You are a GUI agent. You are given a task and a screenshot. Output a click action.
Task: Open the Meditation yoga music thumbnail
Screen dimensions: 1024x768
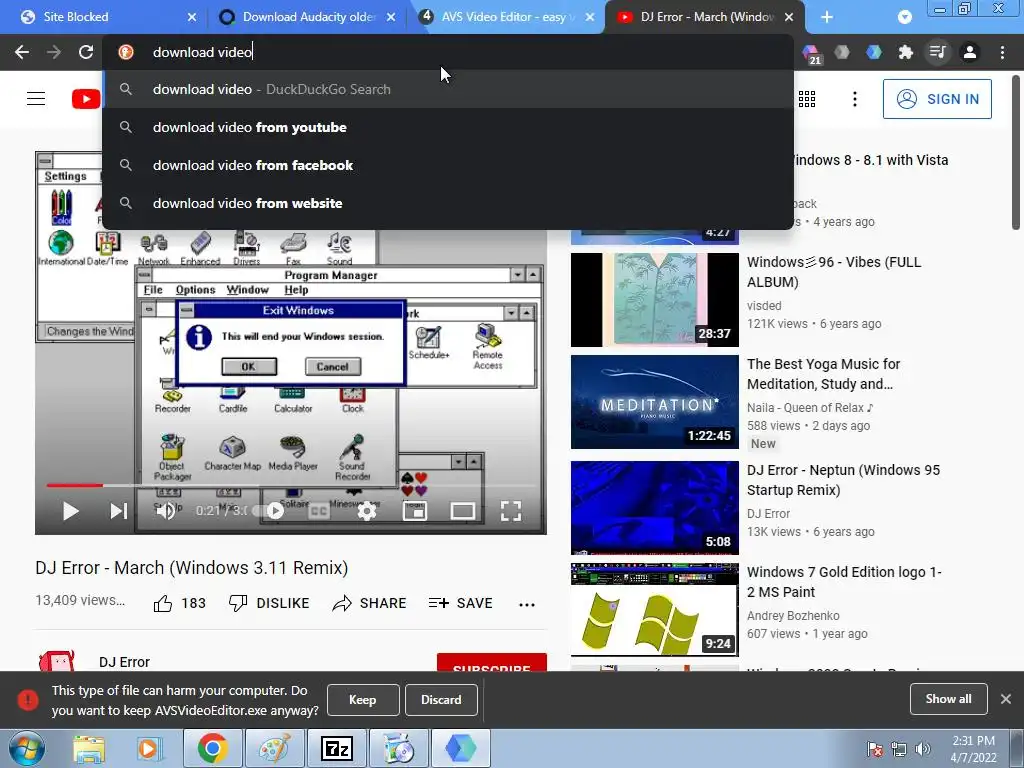pos(654,402)
